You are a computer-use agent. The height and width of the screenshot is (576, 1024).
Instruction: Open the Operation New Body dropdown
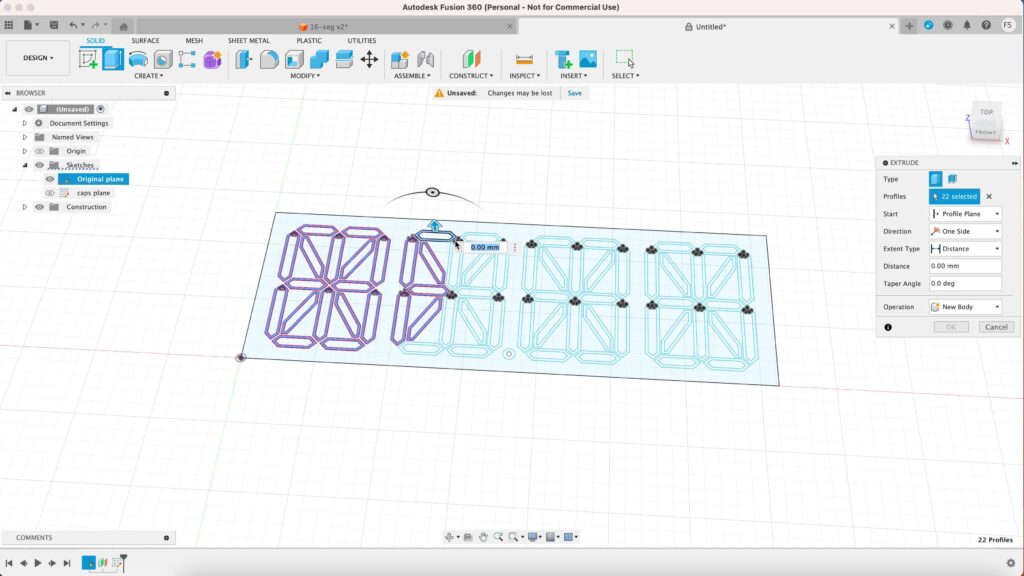click(x=965, y=307)
